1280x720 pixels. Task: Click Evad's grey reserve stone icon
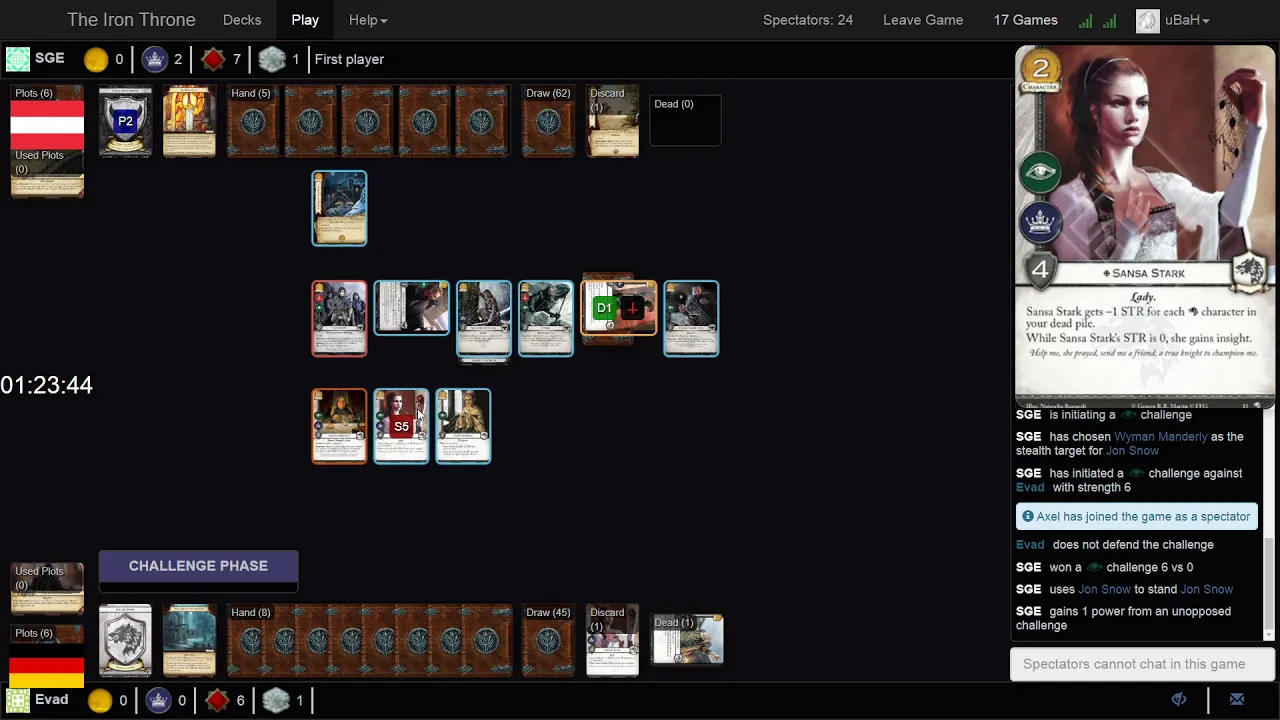point(276,700)
